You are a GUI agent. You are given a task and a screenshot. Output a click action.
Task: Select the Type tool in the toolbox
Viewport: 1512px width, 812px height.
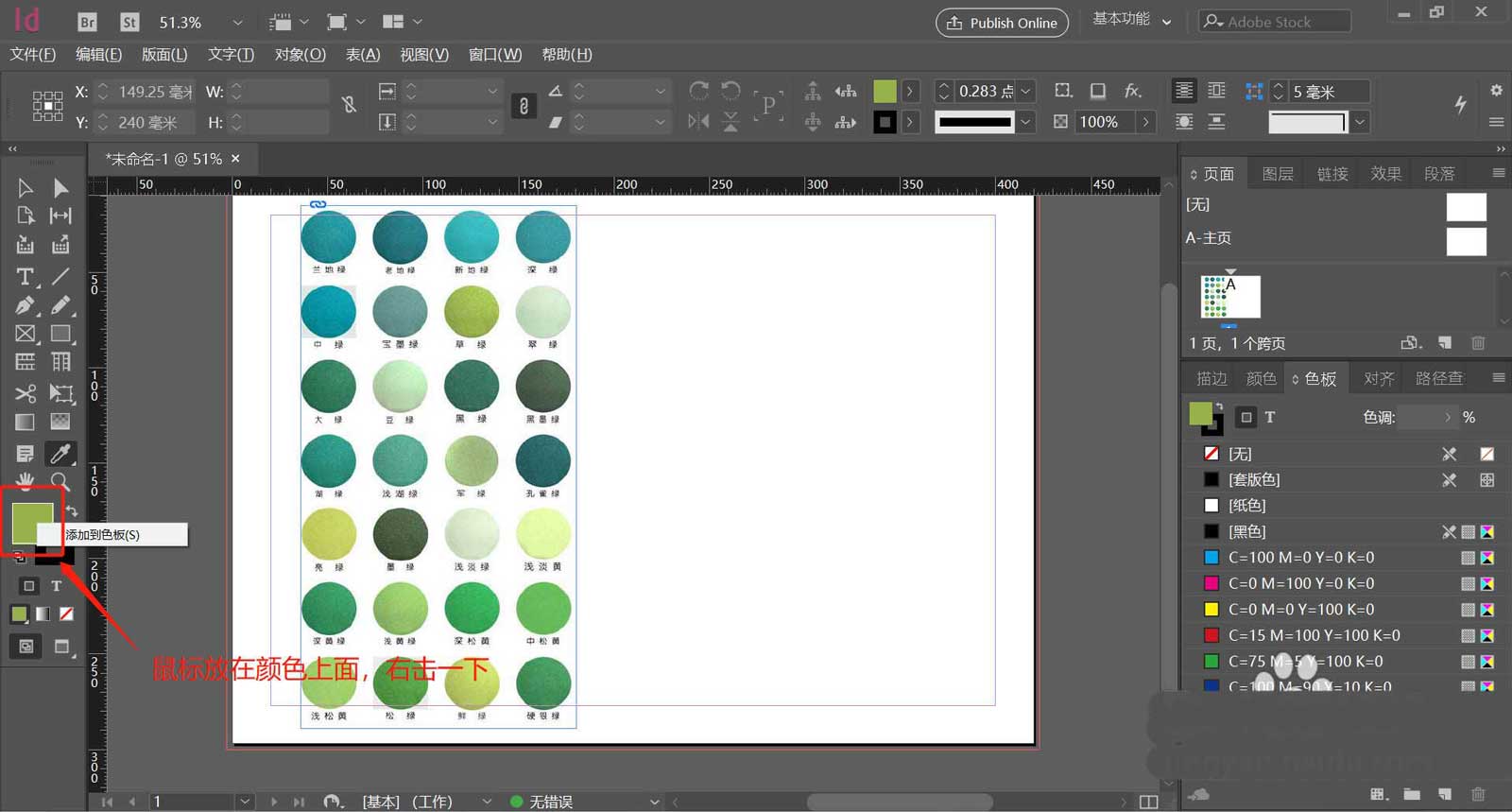pos(26,276)
